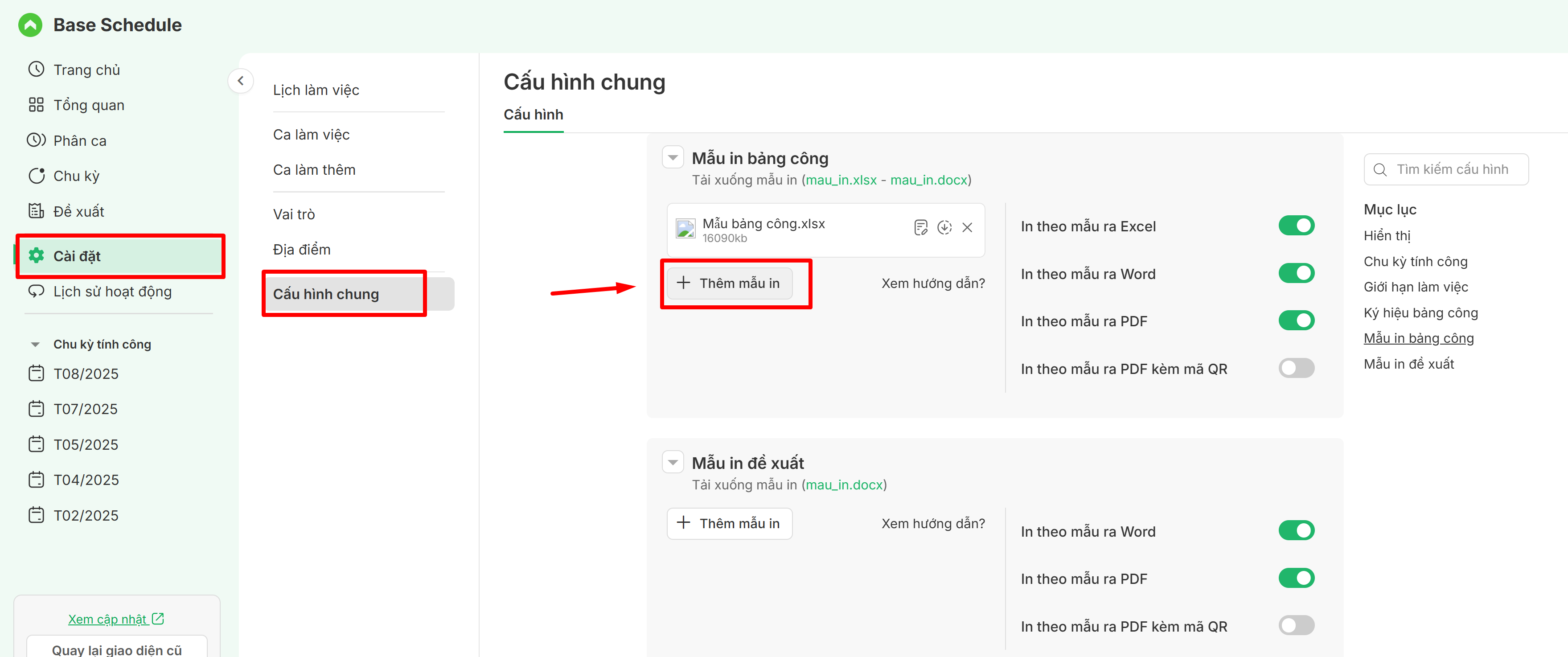Collapse the Mẫu in bảng công section

(673, 158)
